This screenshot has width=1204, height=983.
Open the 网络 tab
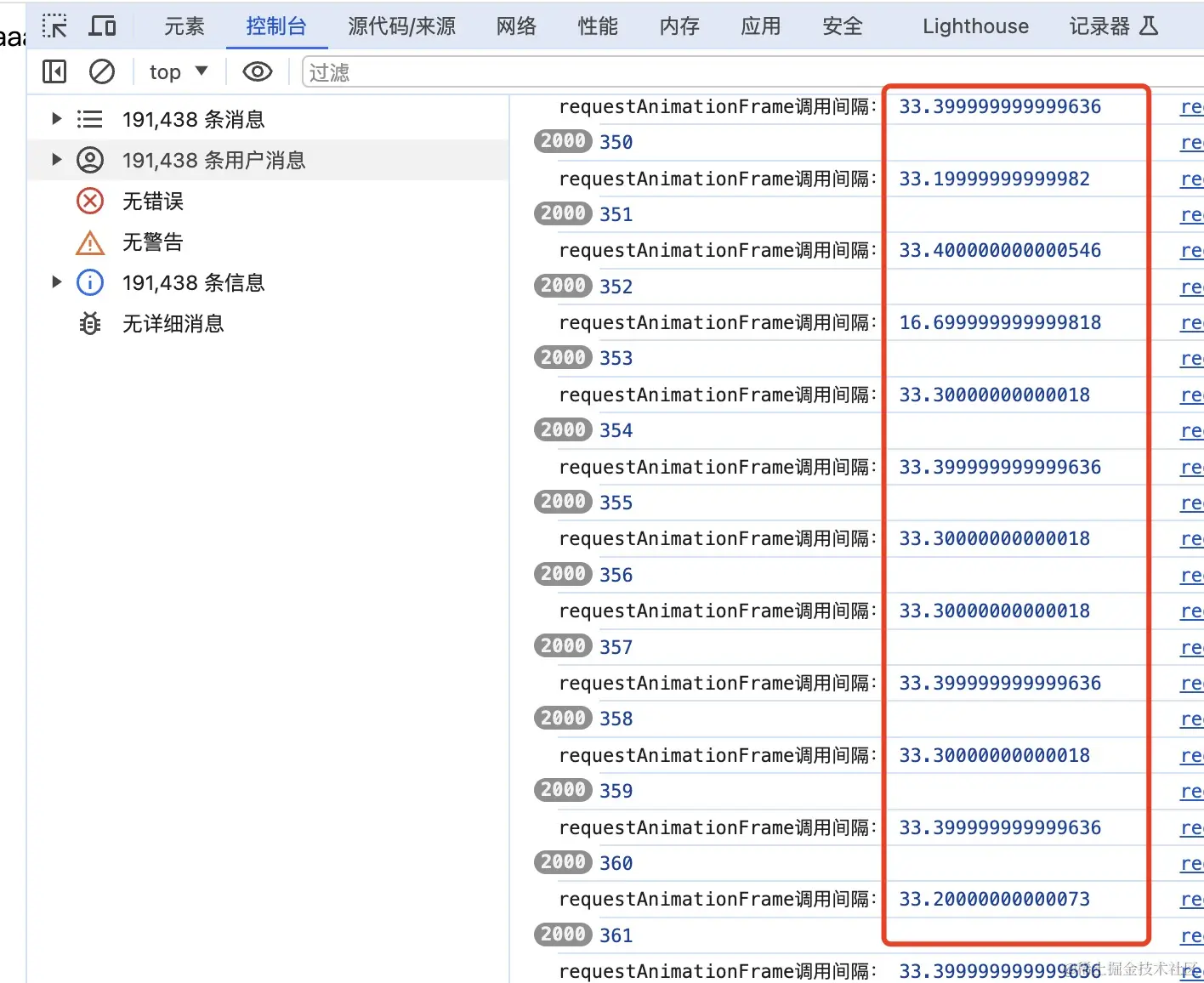(516, 26)
